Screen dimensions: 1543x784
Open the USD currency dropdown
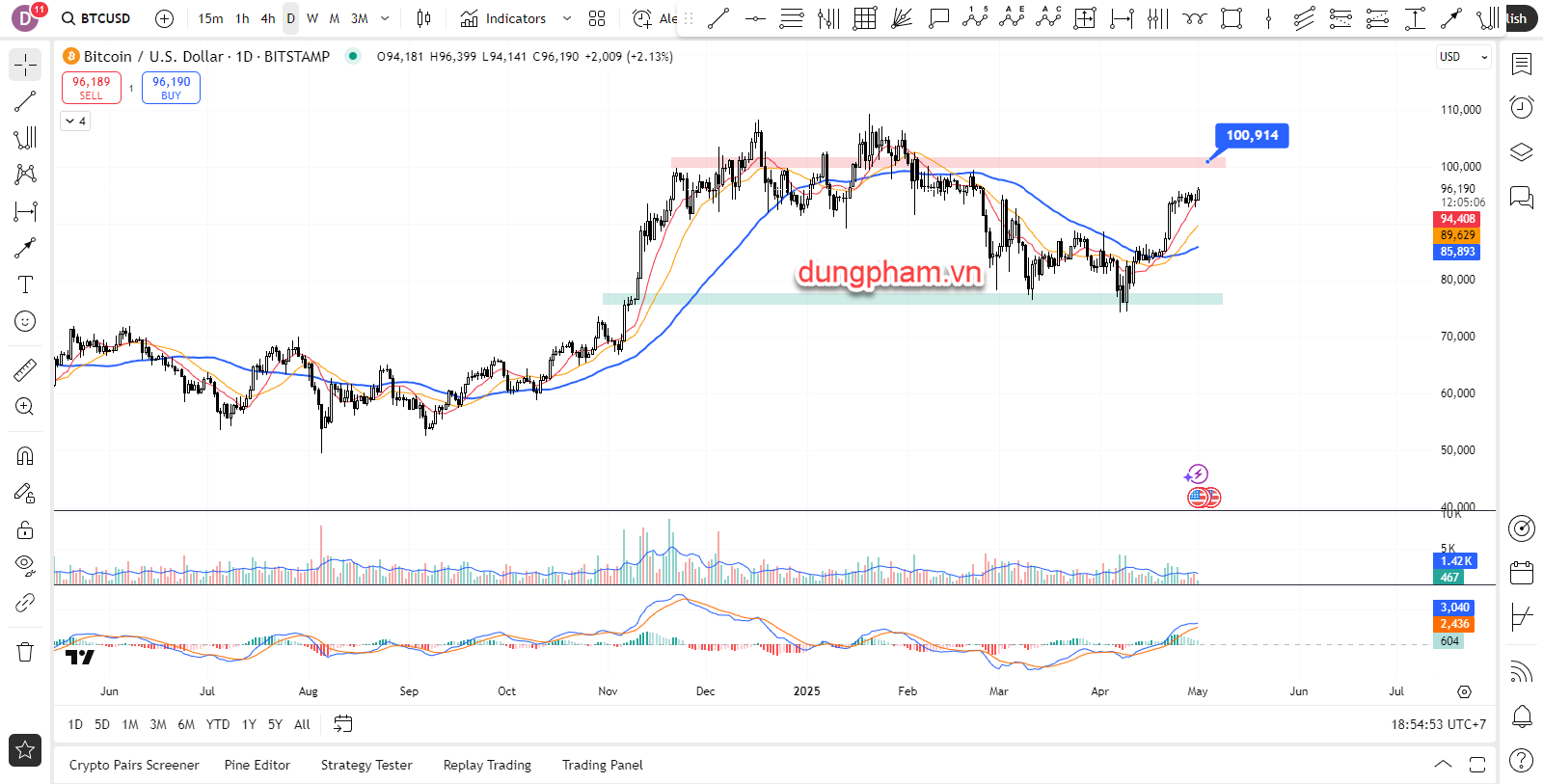click(1462, 57)
